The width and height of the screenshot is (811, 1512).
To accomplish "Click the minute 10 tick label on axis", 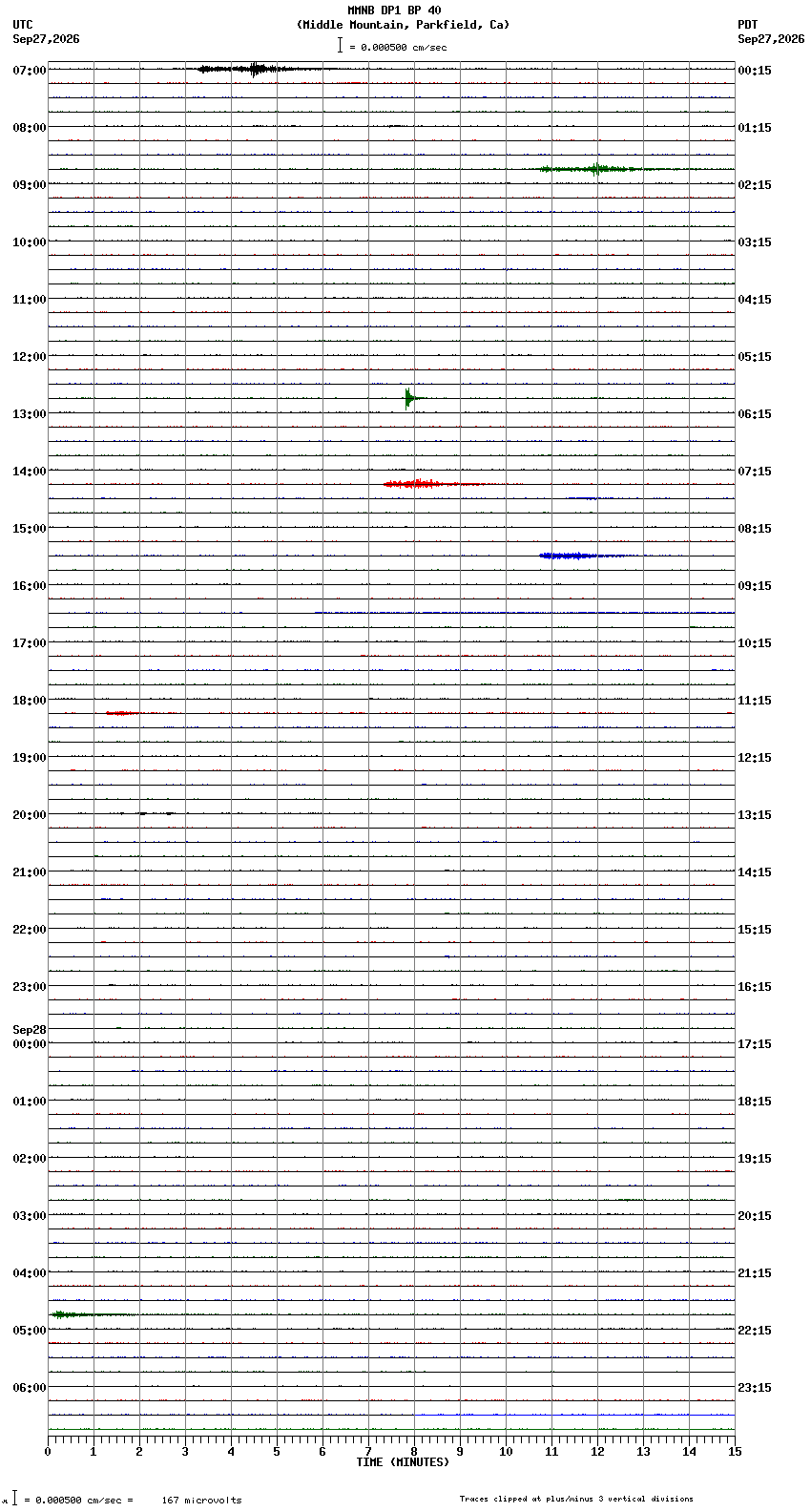I will (506, 1452).
